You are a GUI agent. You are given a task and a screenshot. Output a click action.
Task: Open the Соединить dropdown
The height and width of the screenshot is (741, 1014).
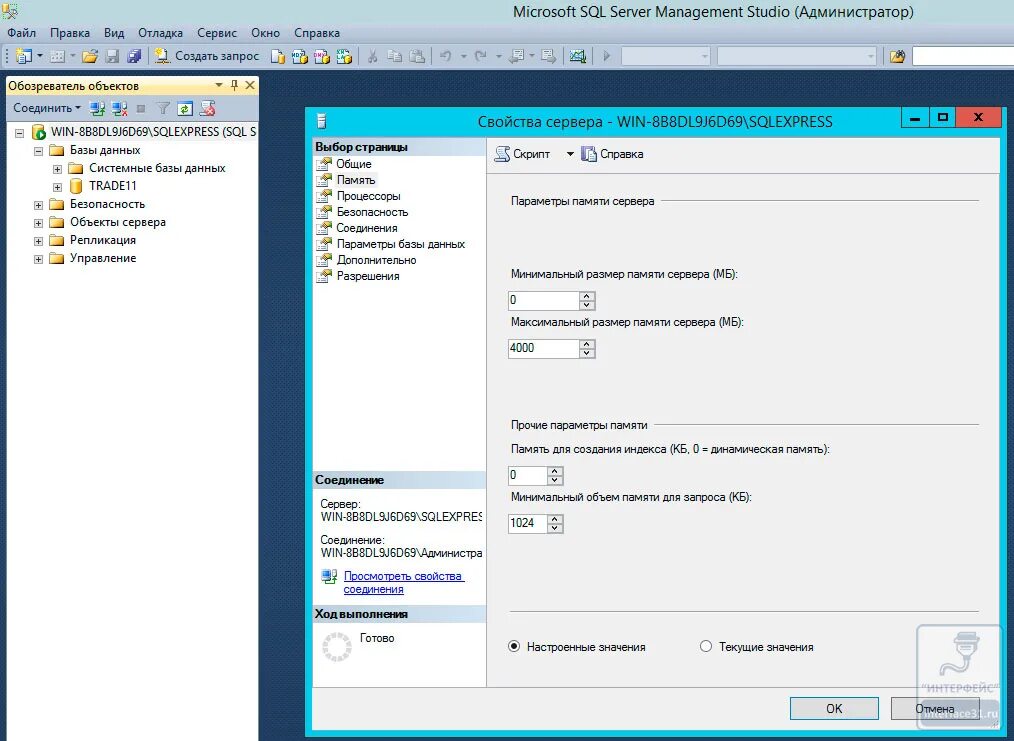coord(47,108)
